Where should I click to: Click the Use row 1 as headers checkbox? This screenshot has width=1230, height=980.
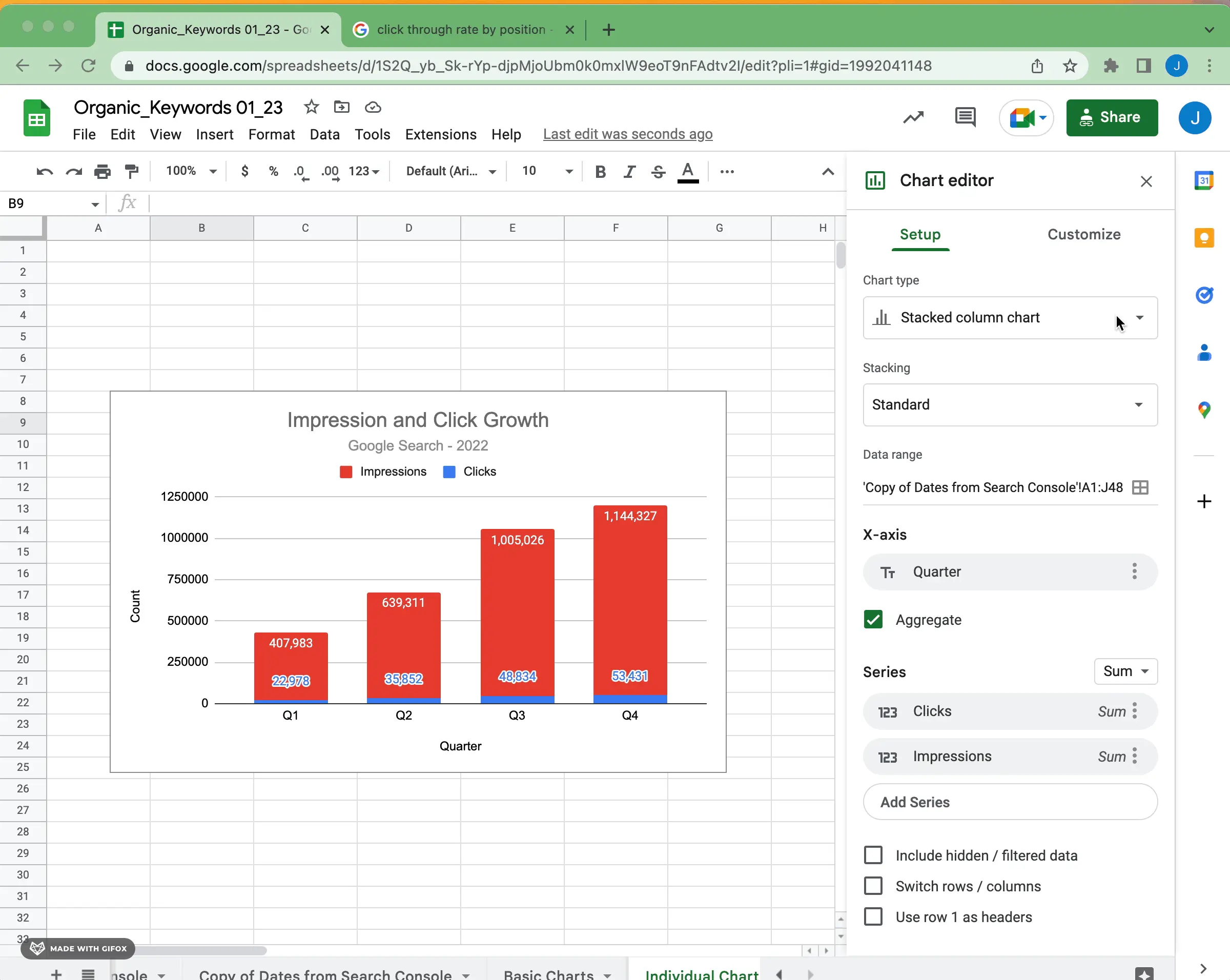tap(873, 917)
